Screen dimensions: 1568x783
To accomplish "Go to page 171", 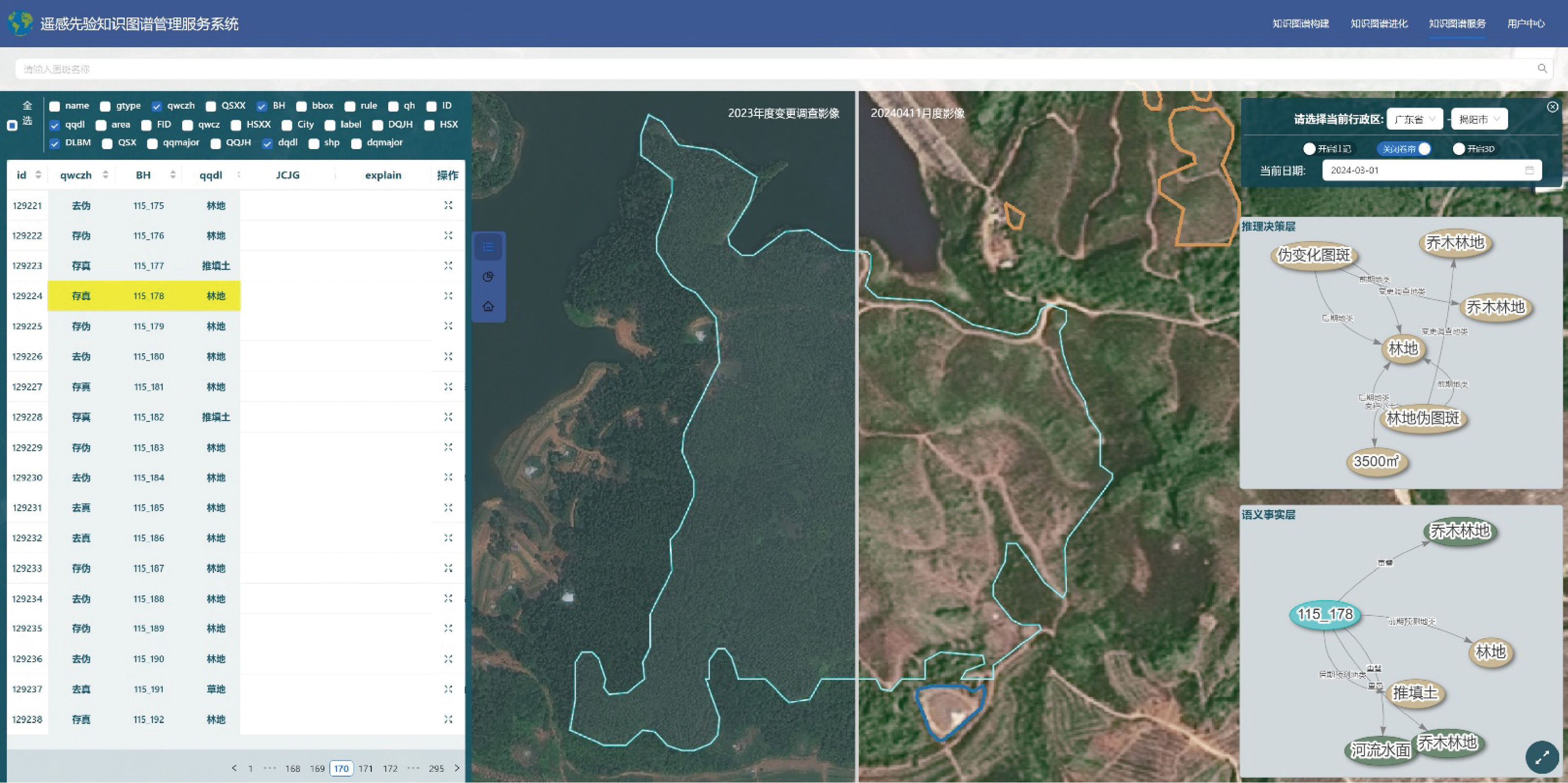I will click(x=365, y=768).
